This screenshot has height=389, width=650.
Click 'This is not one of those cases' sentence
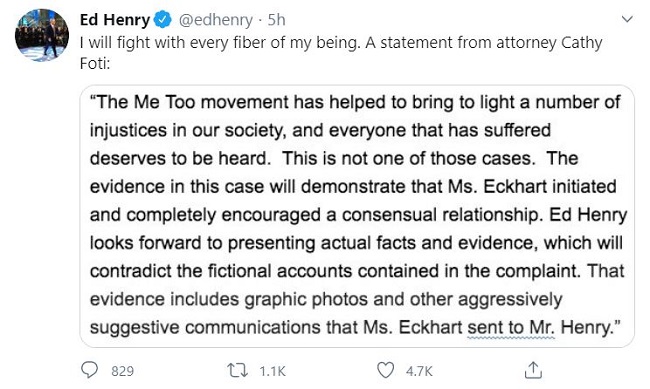pos(408,158)
